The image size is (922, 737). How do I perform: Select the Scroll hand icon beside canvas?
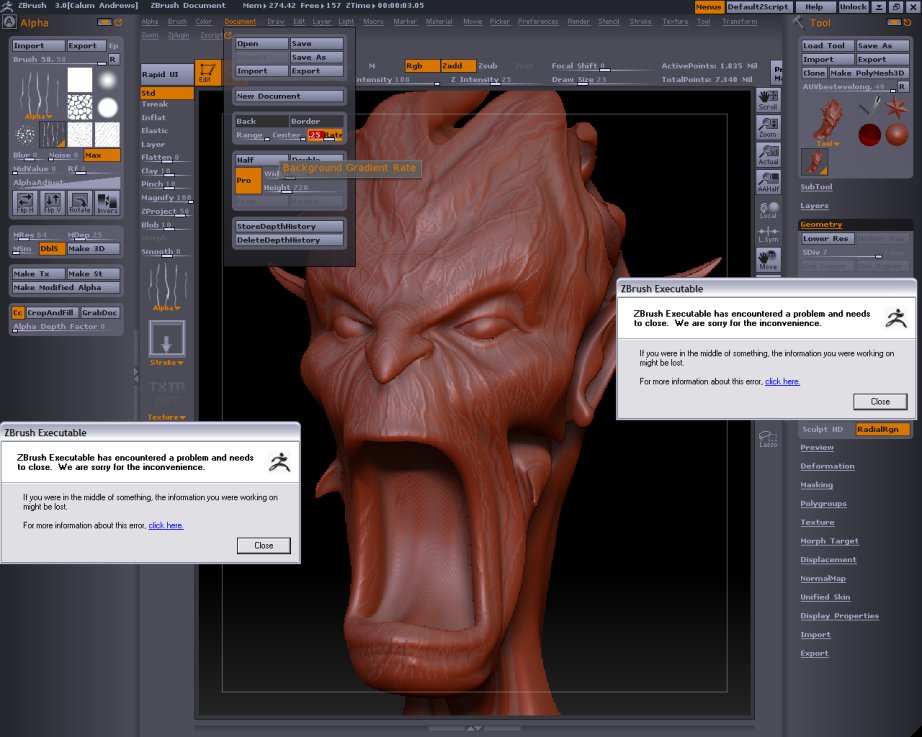768,100
